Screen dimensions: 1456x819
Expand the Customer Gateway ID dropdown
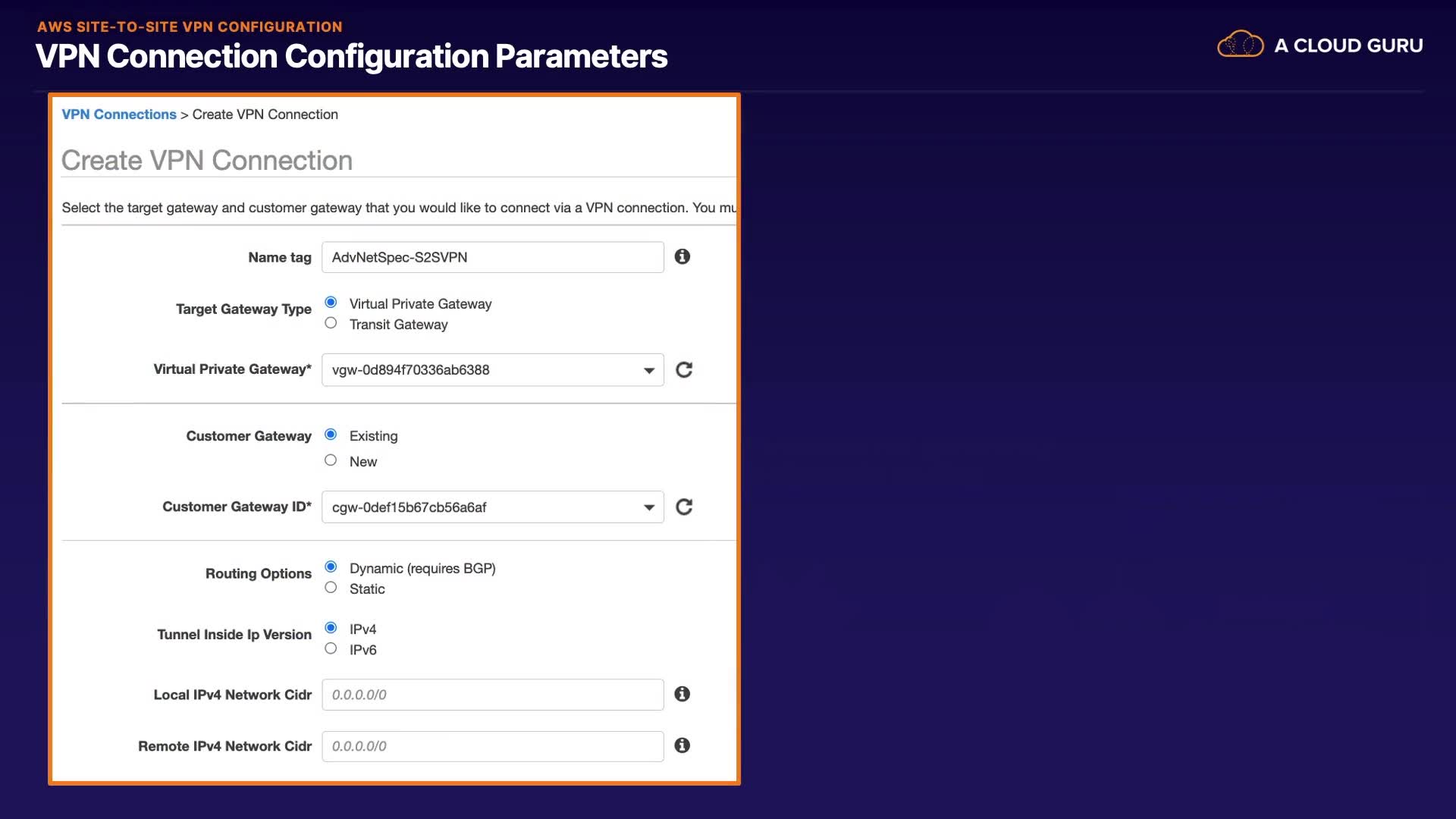tap(492, 507)
